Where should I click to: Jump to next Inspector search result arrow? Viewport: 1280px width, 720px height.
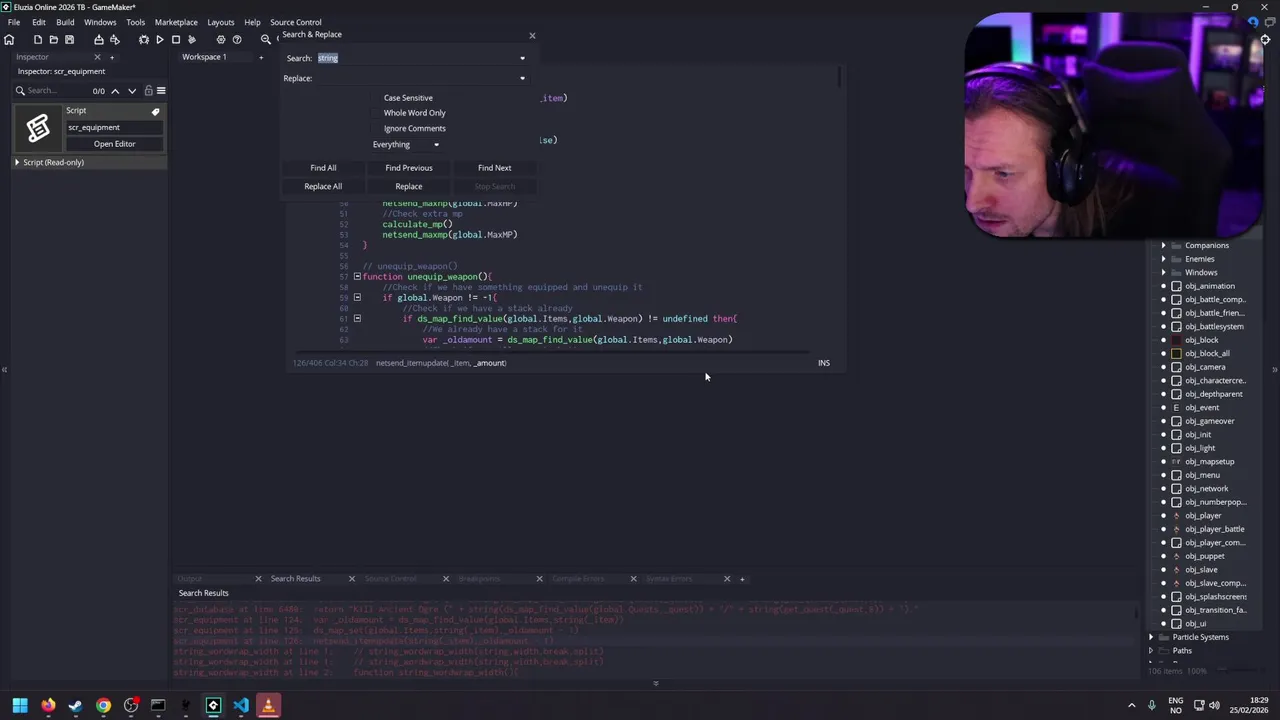pyautogui.click(x=131, y=90)
